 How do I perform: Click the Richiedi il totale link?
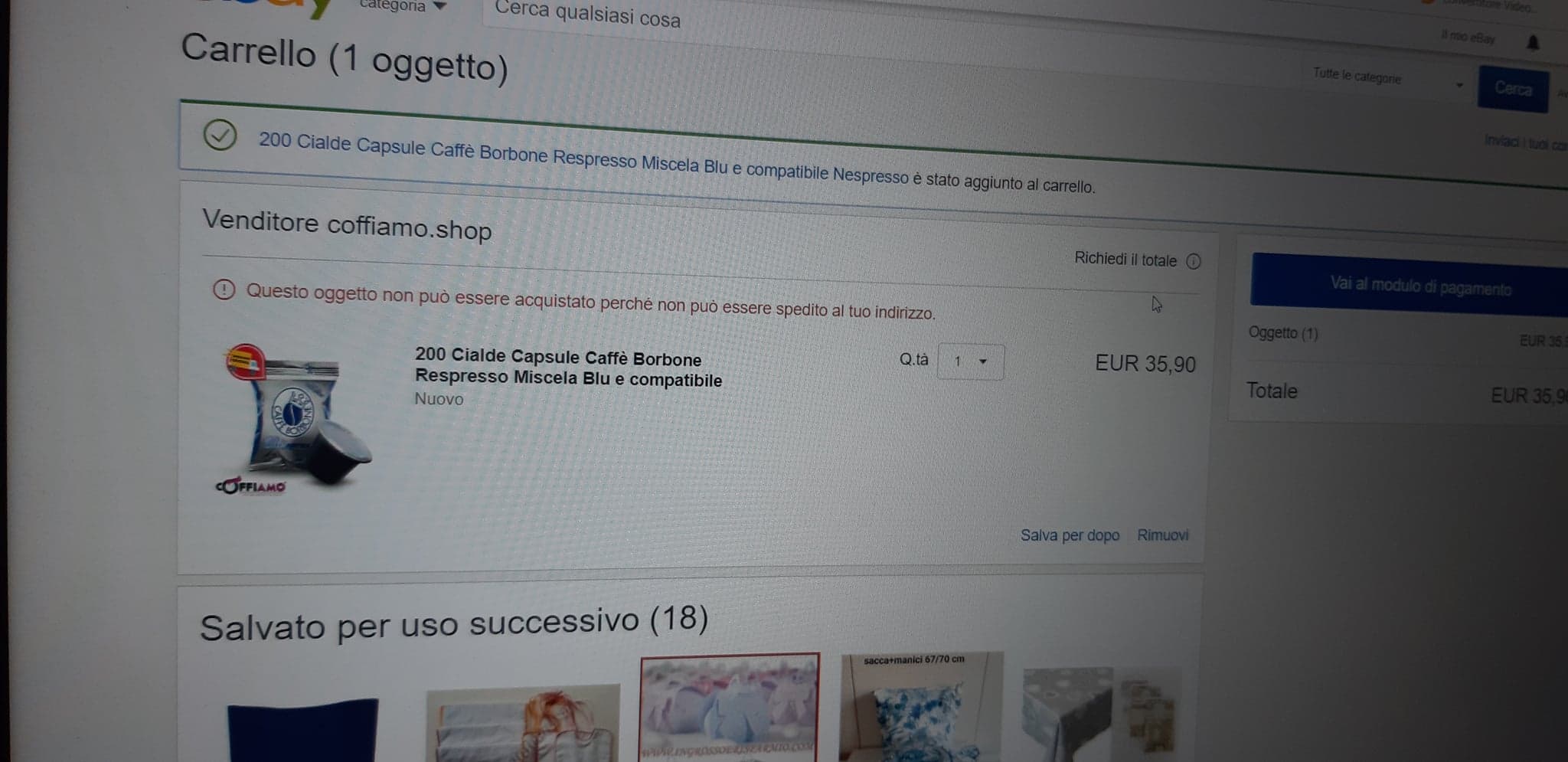(x=1125, y=260)
